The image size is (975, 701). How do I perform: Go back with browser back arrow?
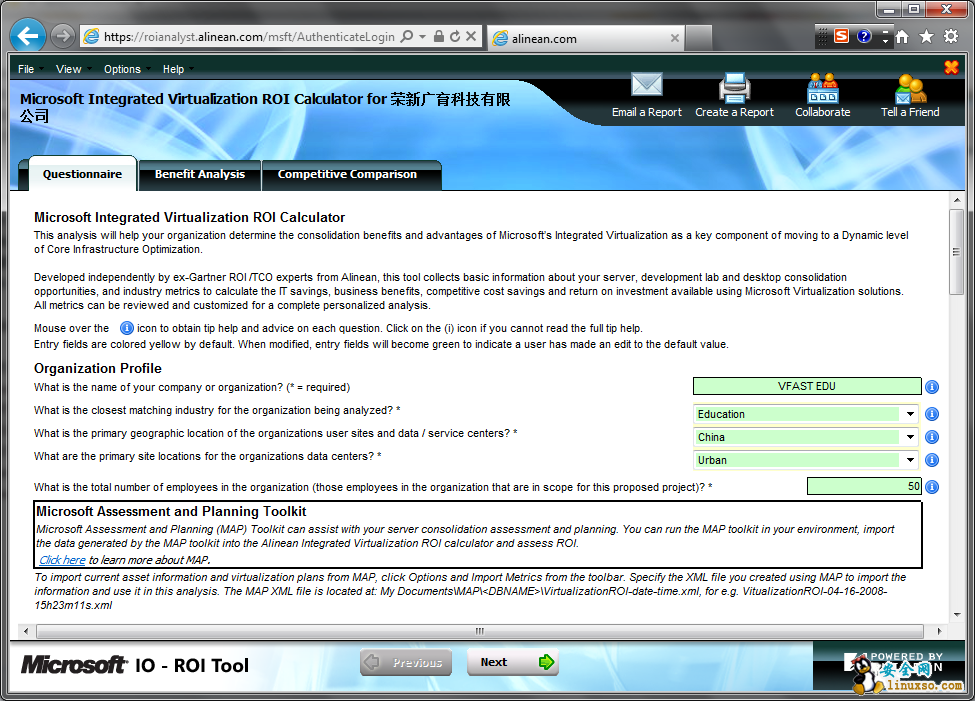27,37
